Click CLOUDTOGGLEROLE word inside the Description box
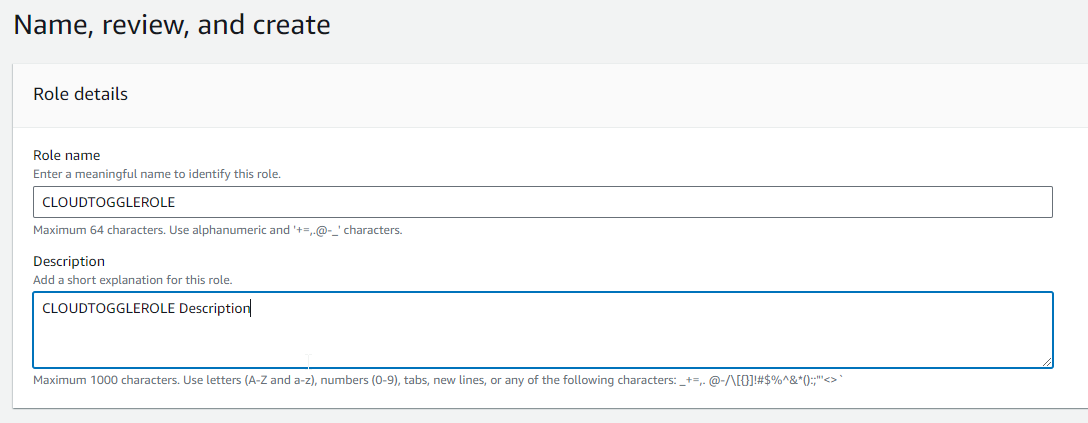The width and height of the screenshot is (1088, 423). 108,308
